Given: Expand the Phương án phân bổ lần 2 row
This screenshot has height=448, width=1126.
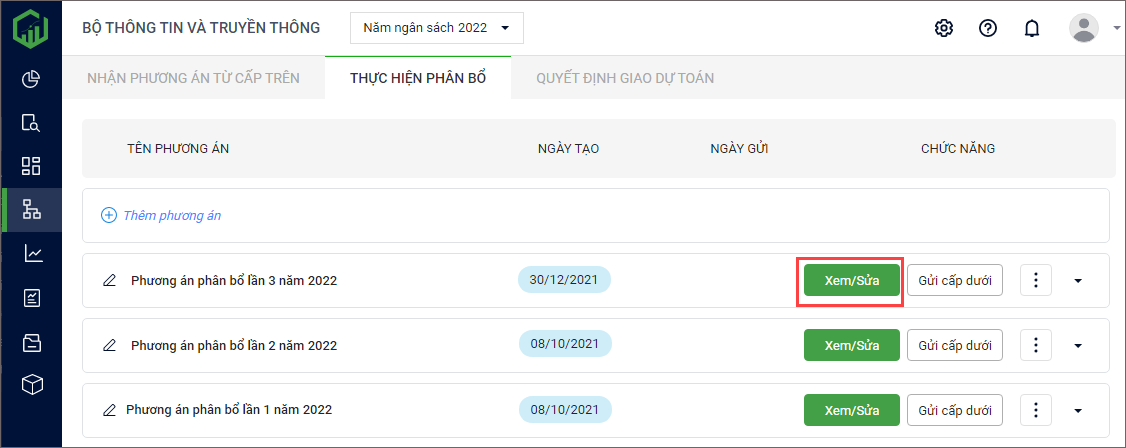Looking at the screenshot, I should point(1077,346).
